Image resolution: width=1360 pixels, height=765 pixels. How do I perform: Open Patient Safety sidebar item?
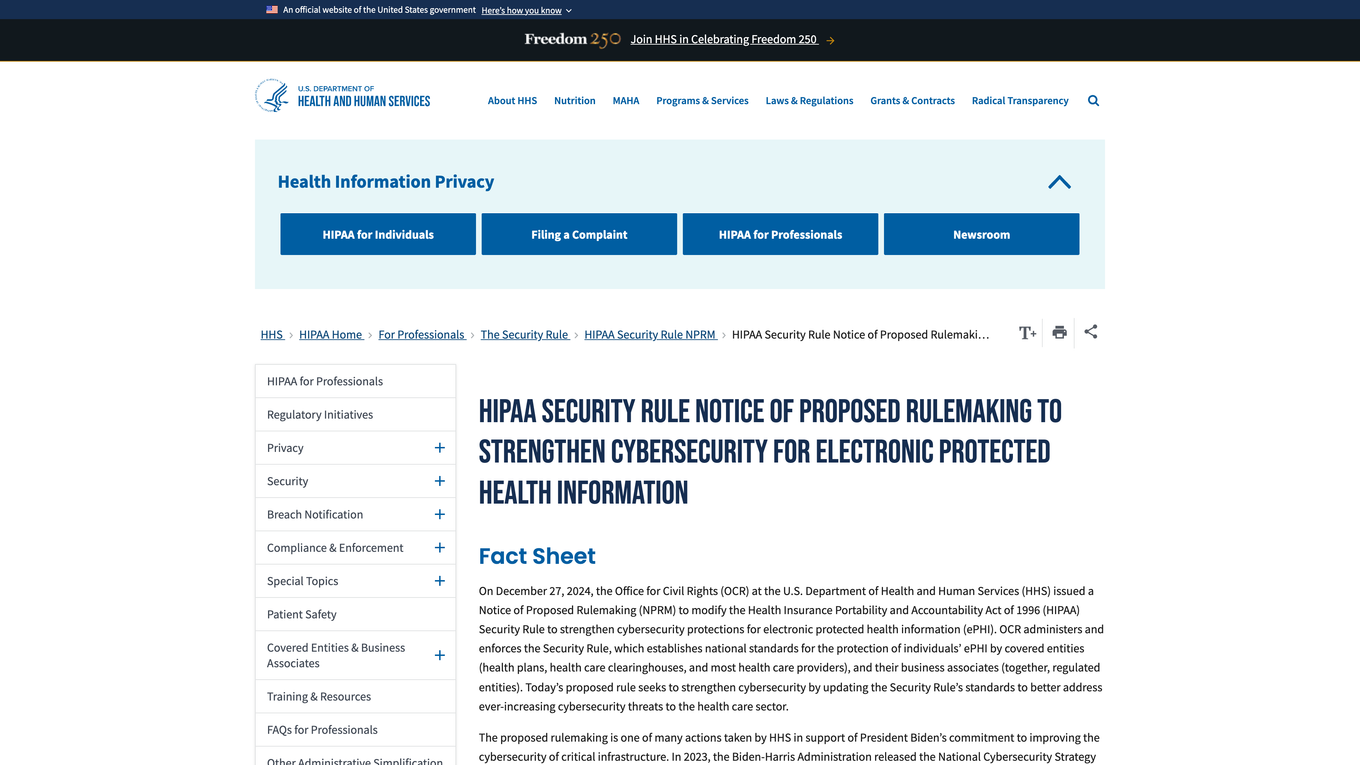pyautogui.click(x=356, y=614)
